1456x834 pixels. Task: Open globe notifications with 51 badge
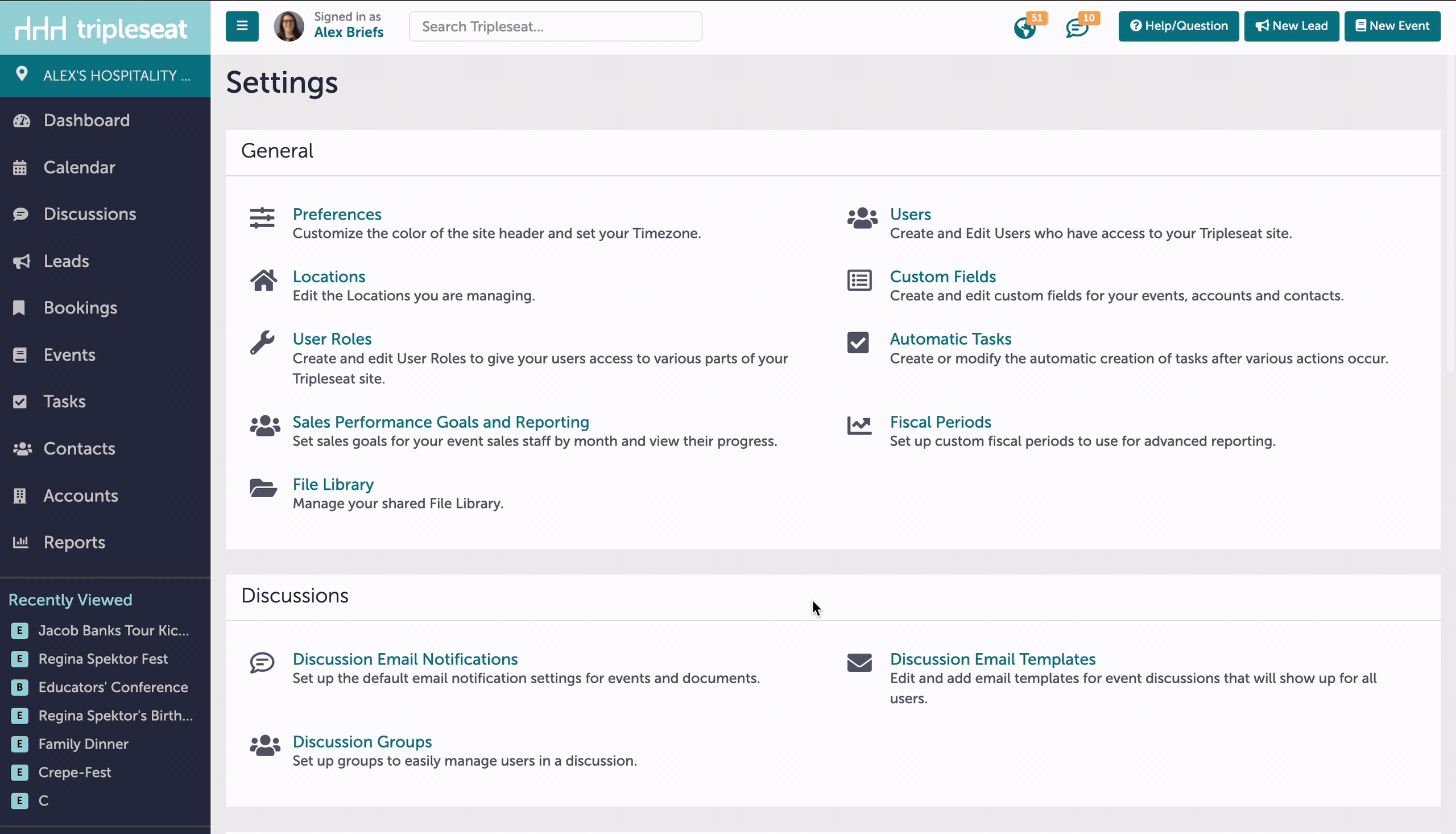click(x=1025, y=27)
